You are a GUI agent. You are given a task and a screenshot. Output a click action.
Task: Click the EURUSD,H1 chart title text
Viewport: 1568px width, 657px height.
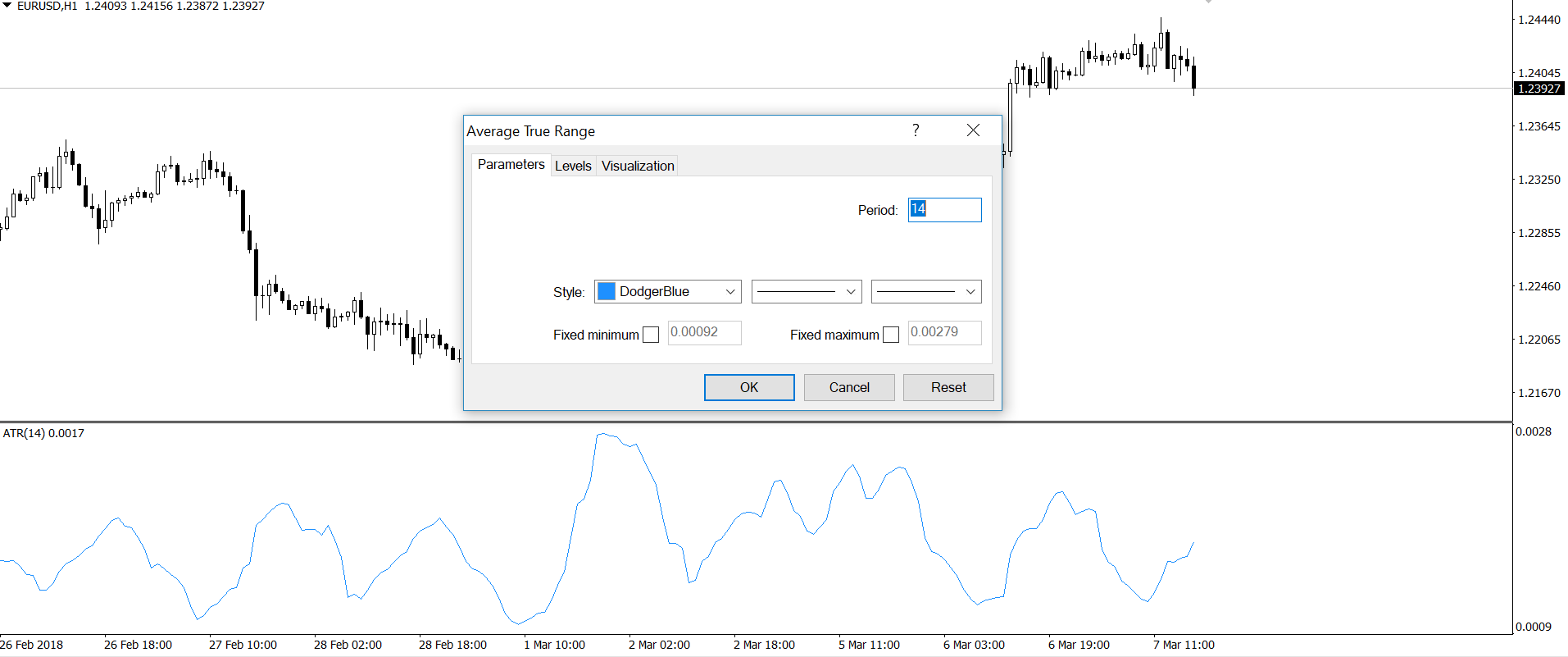[x=47, y=6]
